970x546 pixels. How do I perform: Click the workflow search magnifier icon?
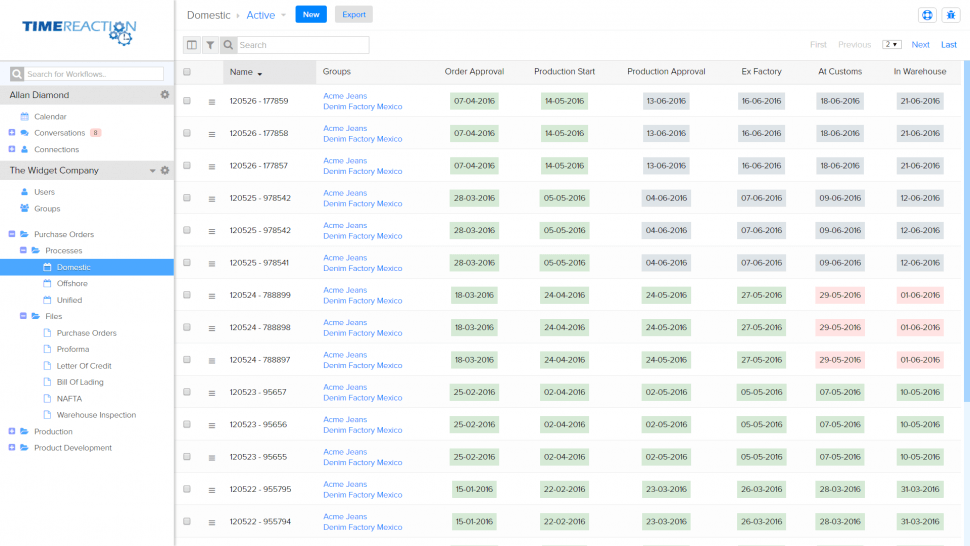17,74
